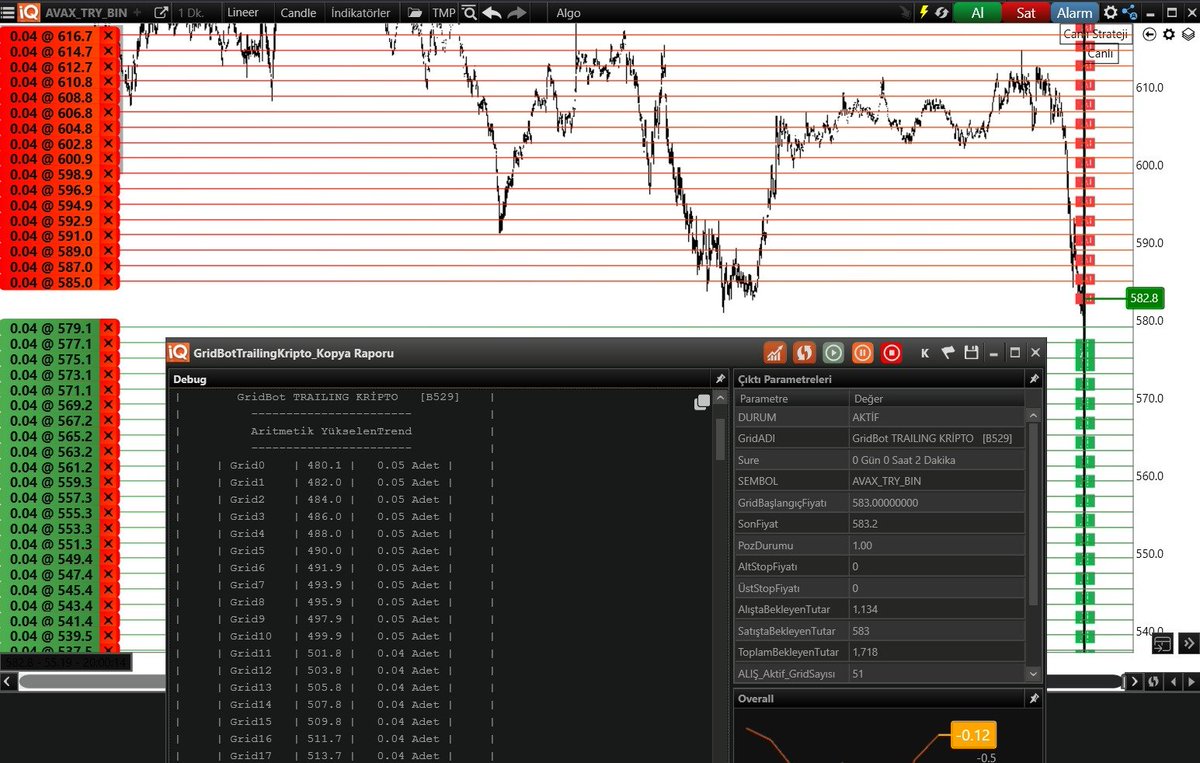
Task: Open the İndikatörler menu
Action: 360,13
